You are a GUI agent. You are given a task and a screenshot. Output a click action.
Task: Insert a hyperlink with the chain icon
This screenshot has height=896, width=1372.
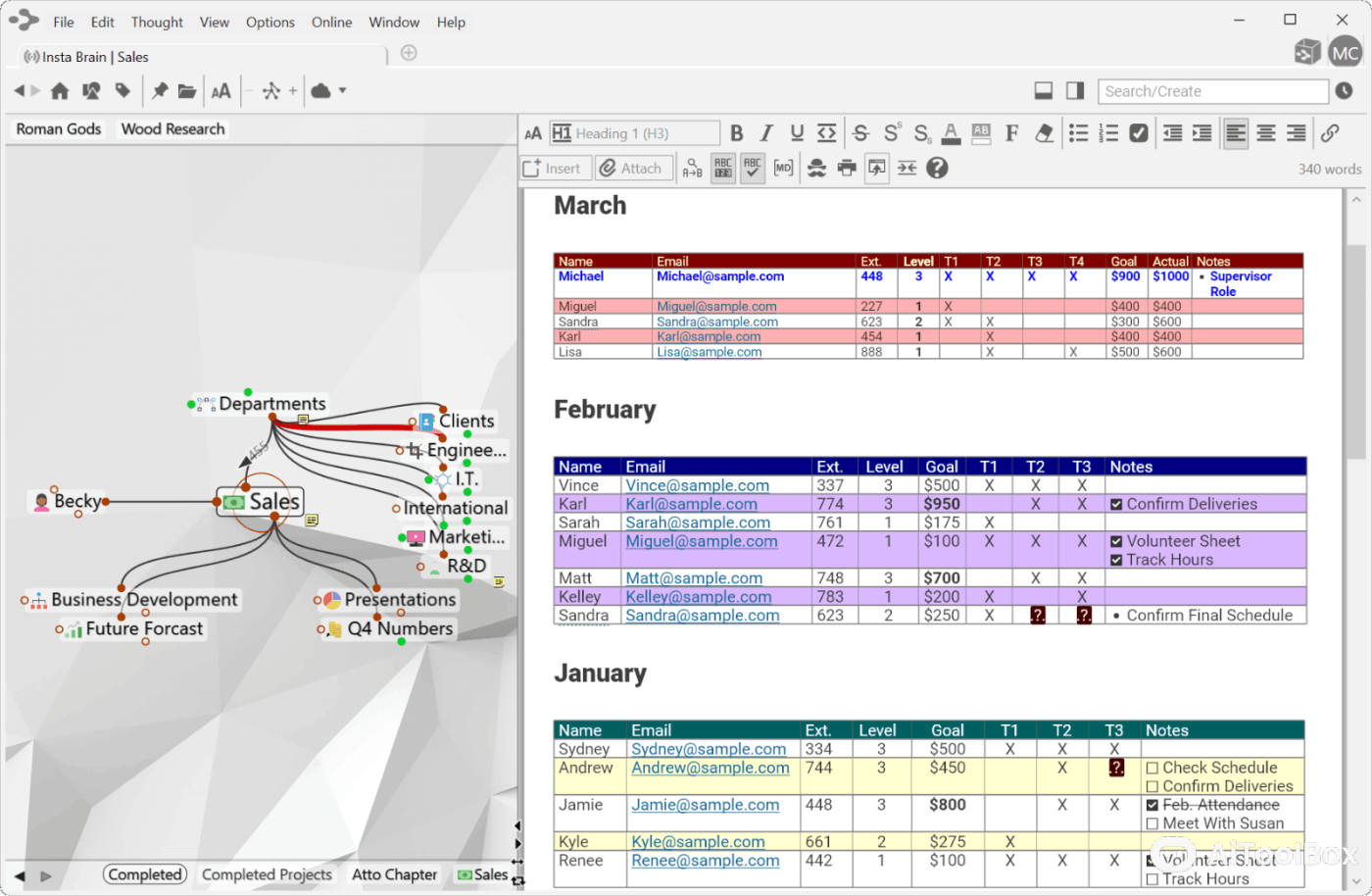click(x=1330, y=133)
